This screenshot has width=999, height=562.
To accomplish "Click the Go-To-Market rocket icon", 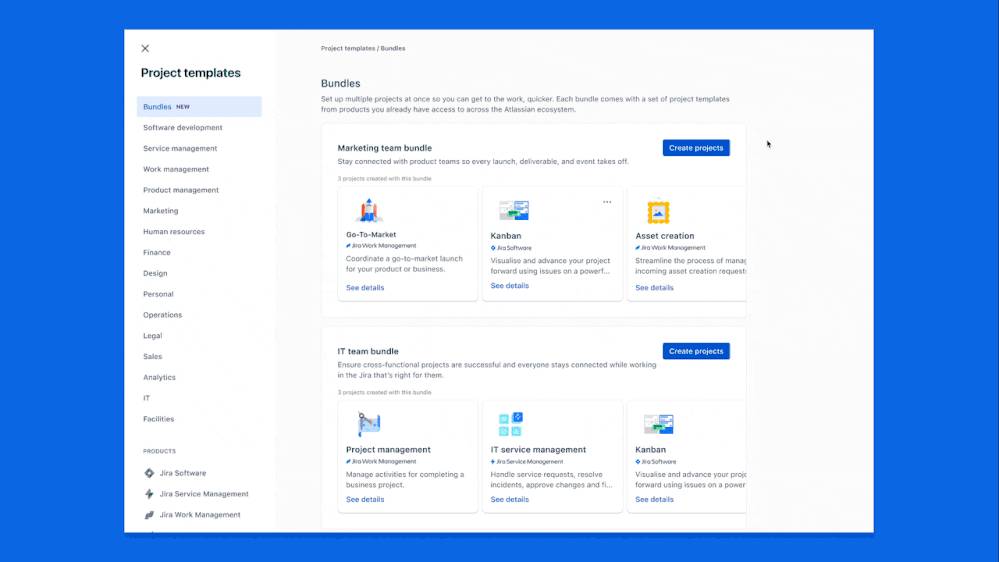I will (x=369, y=210).
